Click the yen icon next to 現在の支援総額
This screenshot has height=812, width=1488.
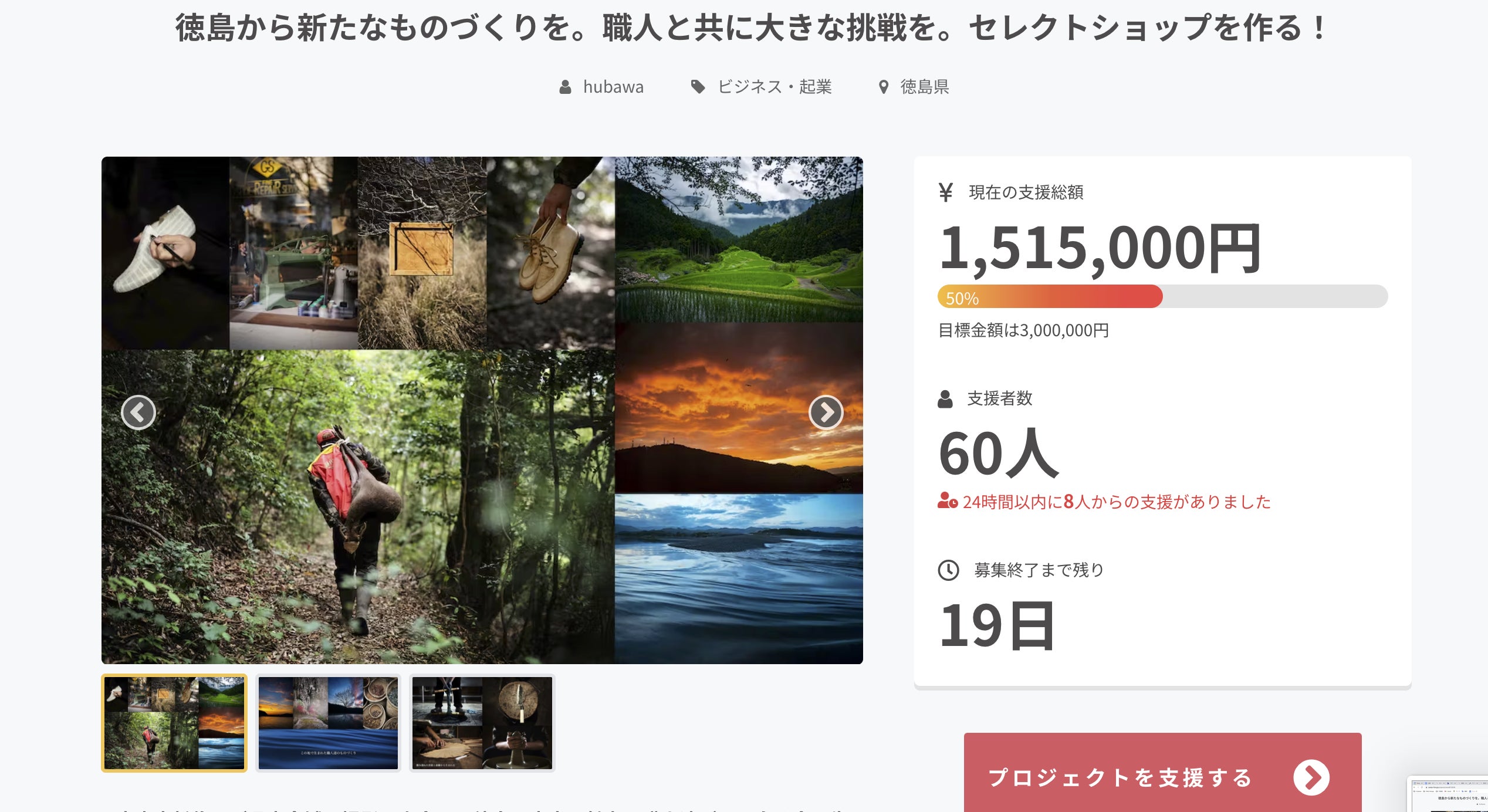pyautogui.click(x=945, y=192)
